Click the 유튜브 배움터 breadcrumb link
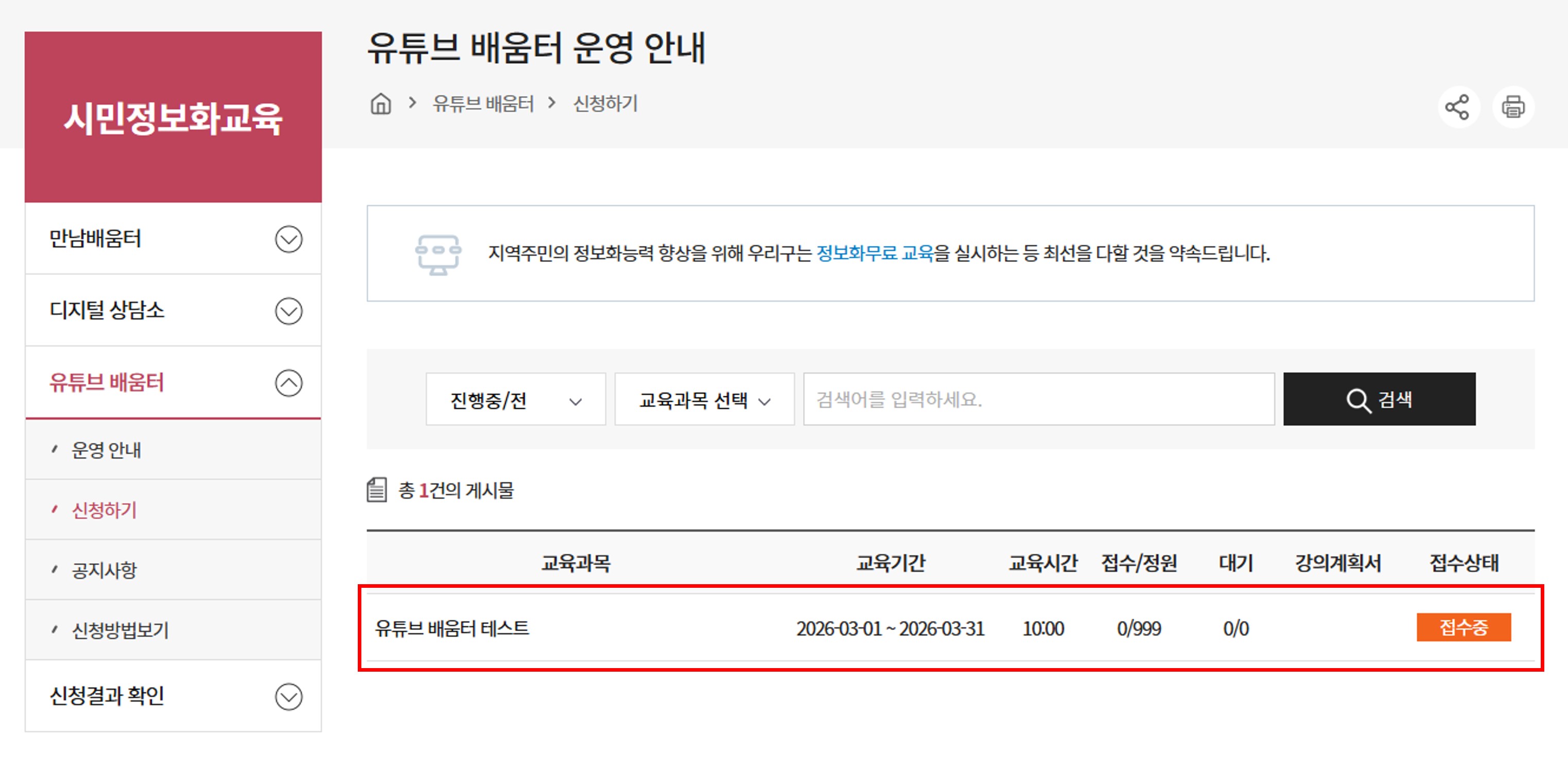The image size is (1568, 770). 483,104
